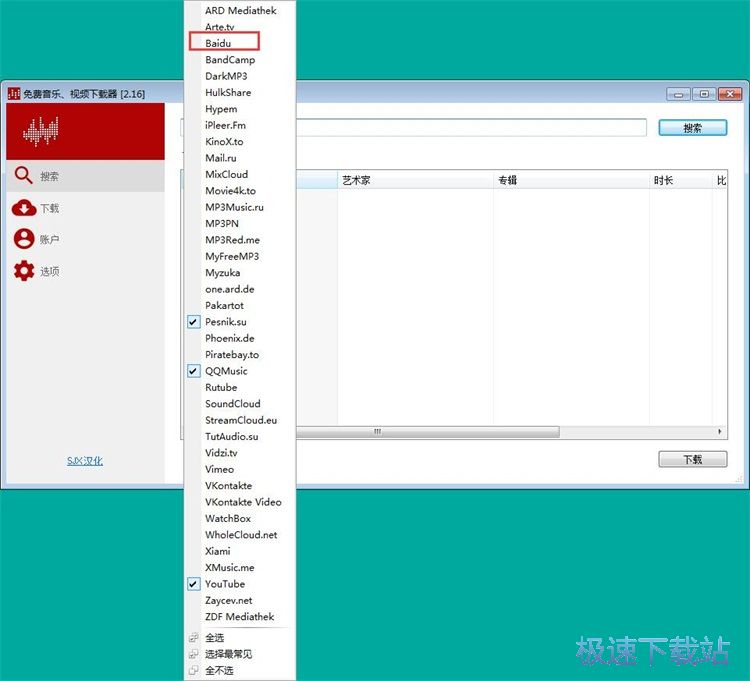Click the 全不选 deselect-all icon
The width and height of the screenshot is (750, 681).
click(193, 670)
